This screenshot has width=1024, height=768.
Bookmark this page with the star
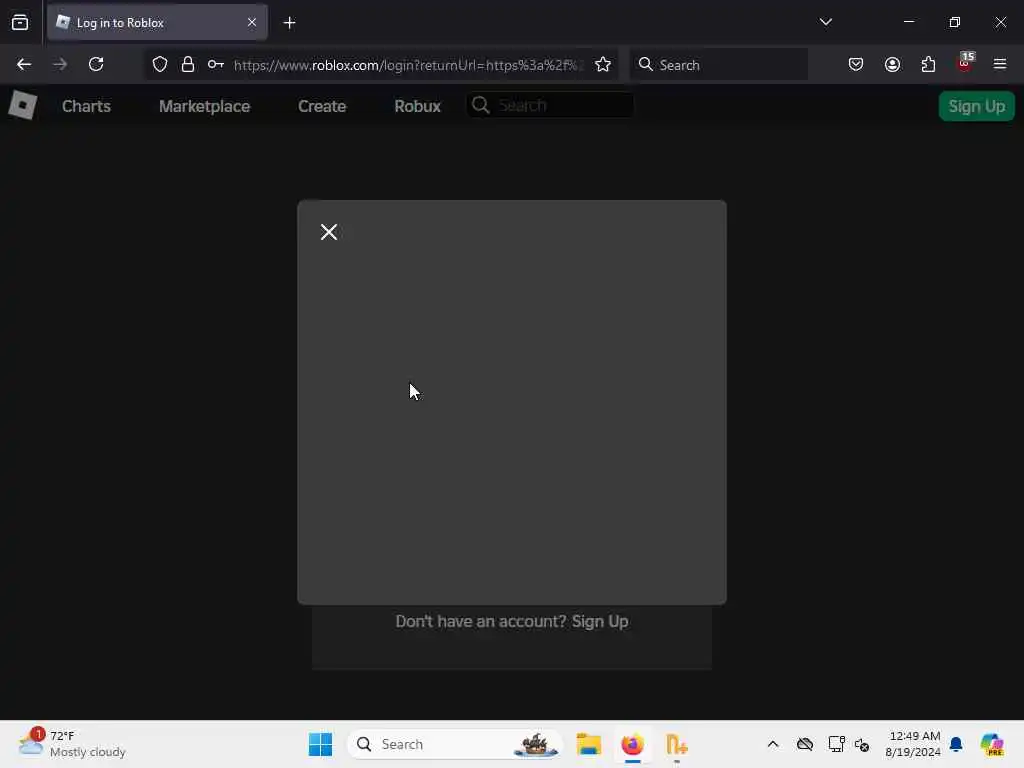[603, 64]
